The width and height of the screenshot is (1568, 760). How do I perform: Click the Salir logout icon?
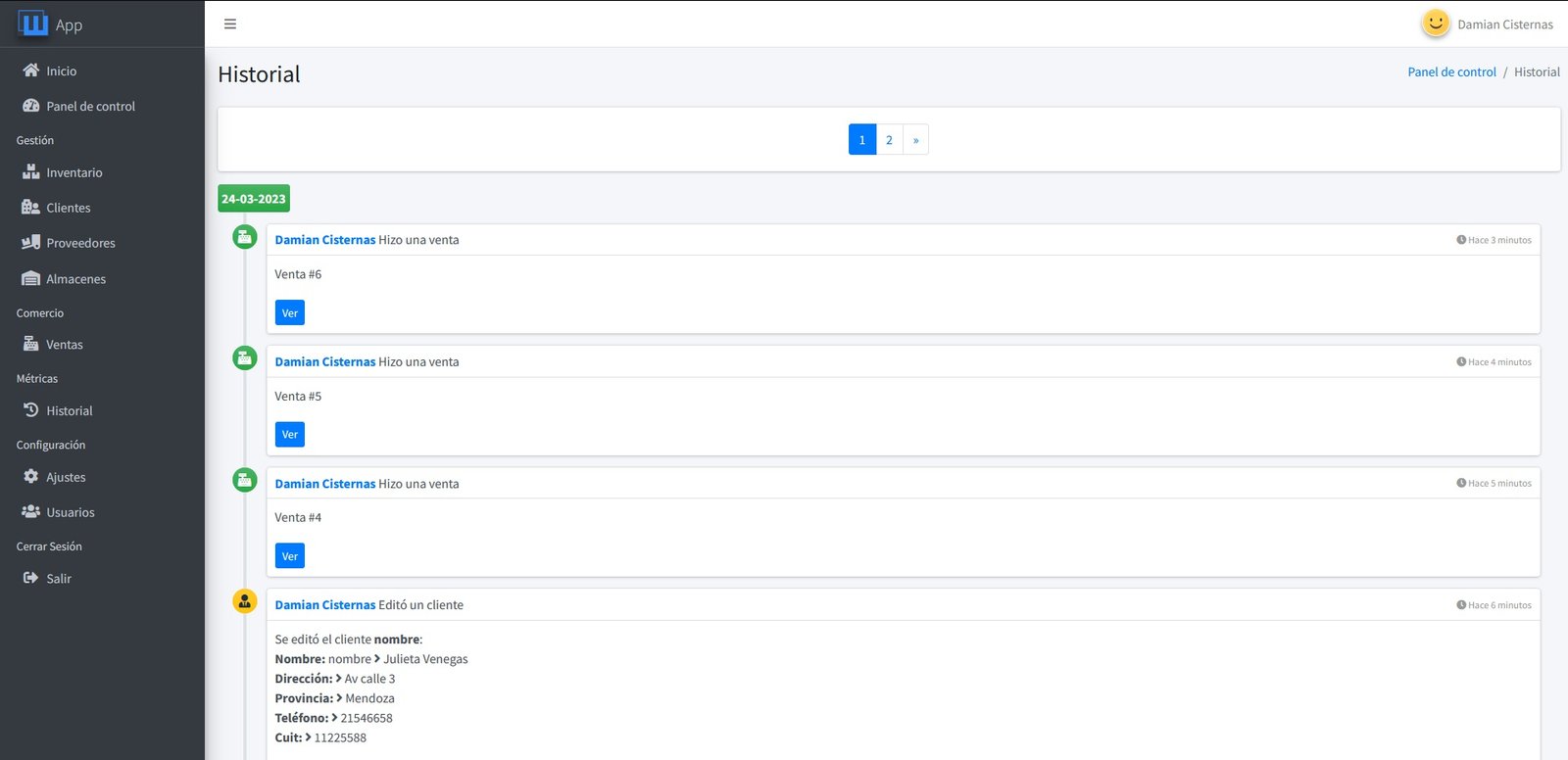(x=31, y=579)
